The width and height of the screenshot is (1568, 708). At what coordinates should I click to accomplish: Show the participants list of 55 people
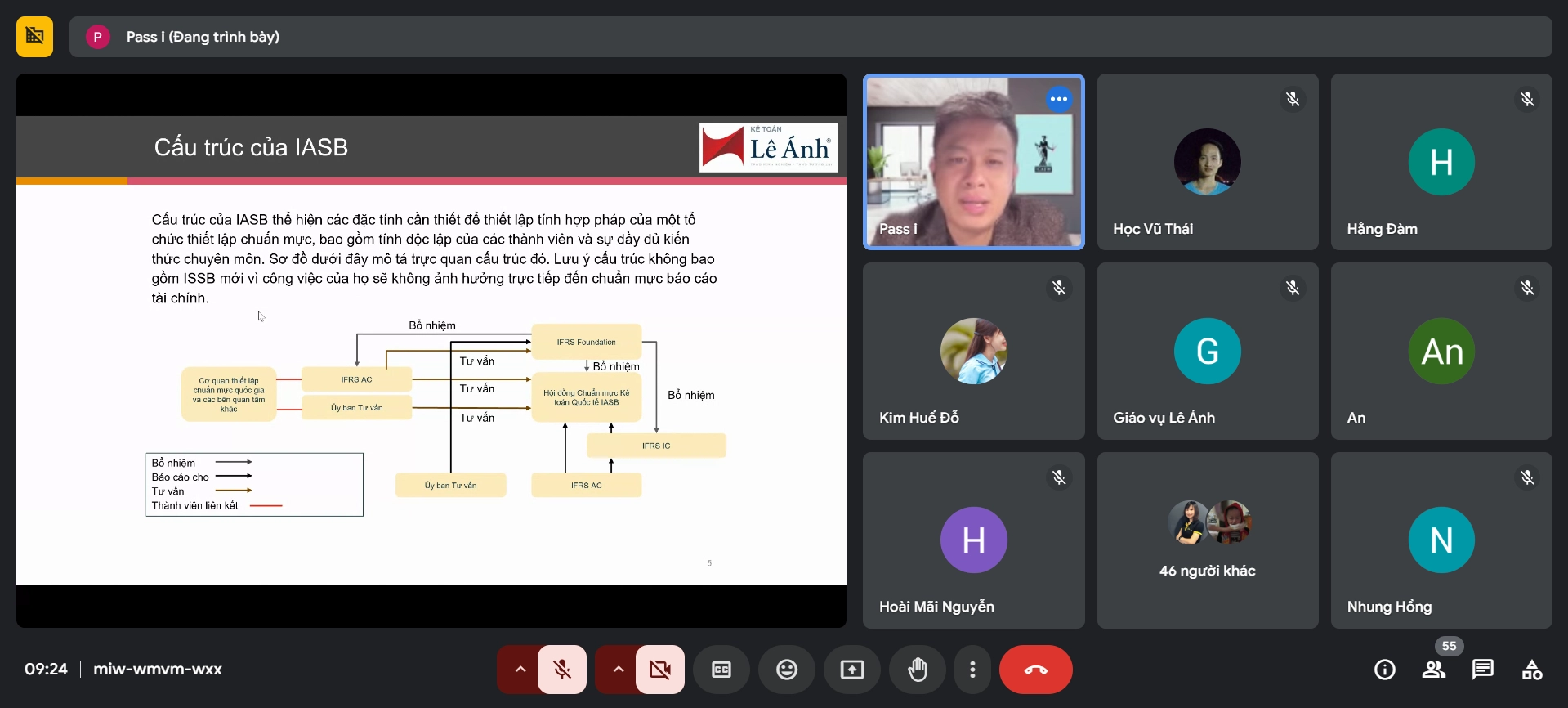pyautogui.click(x=1434, y=670)
